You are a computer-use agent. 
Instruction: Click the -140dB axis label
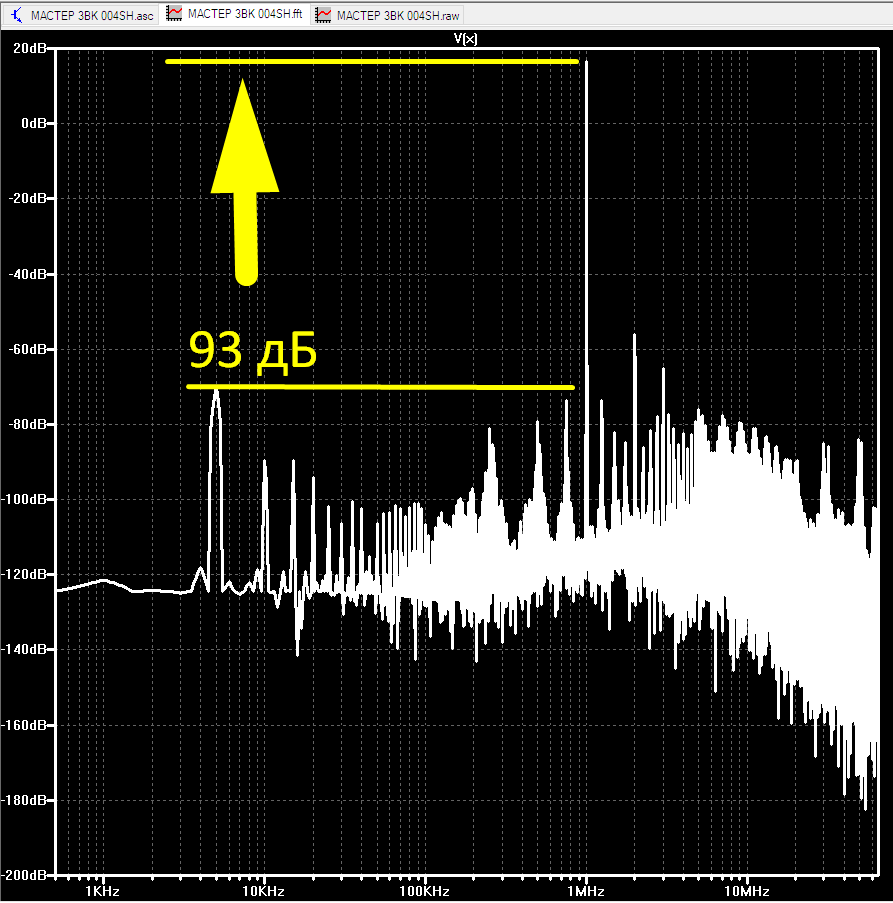pos(25,650)
